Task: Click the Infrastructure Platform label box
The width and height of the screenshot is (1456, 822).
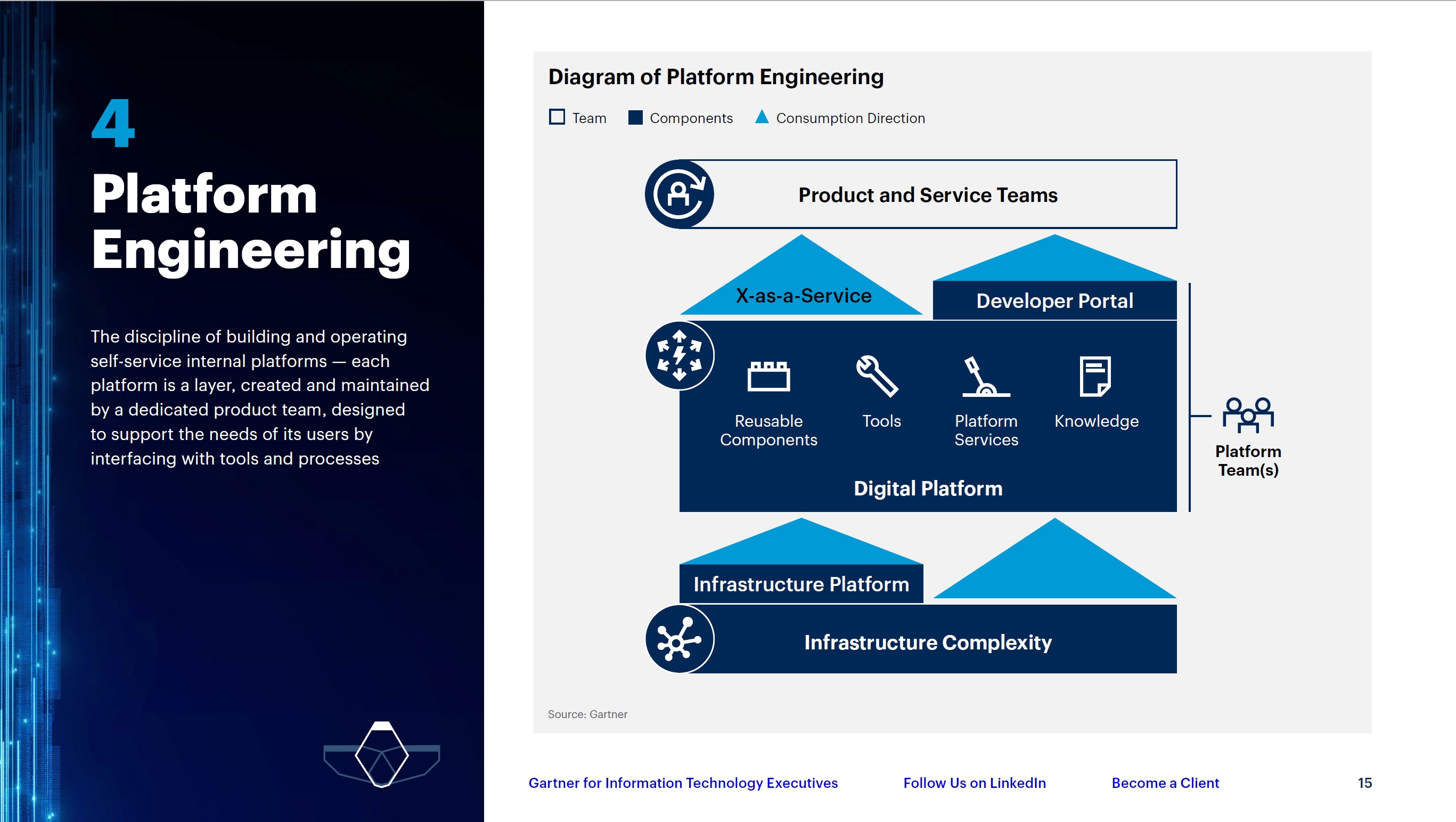Action: pos(801,584)
